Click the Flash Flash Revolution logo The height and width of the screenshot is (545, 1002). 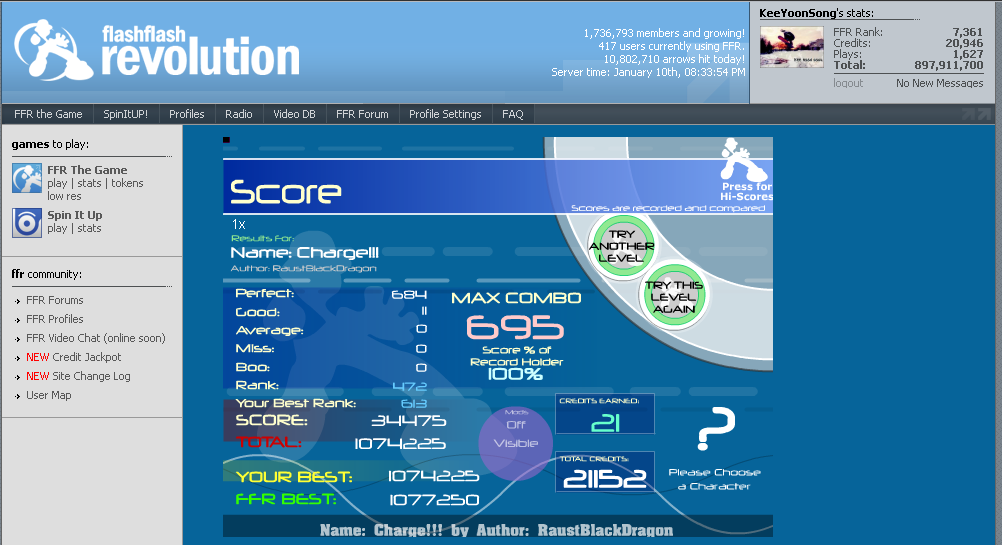157,51
